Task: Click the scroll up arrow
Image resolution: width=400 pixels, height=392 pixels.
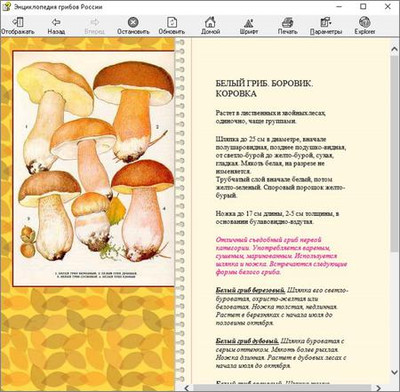Action: pyautogui.click(x=394, y=49)
